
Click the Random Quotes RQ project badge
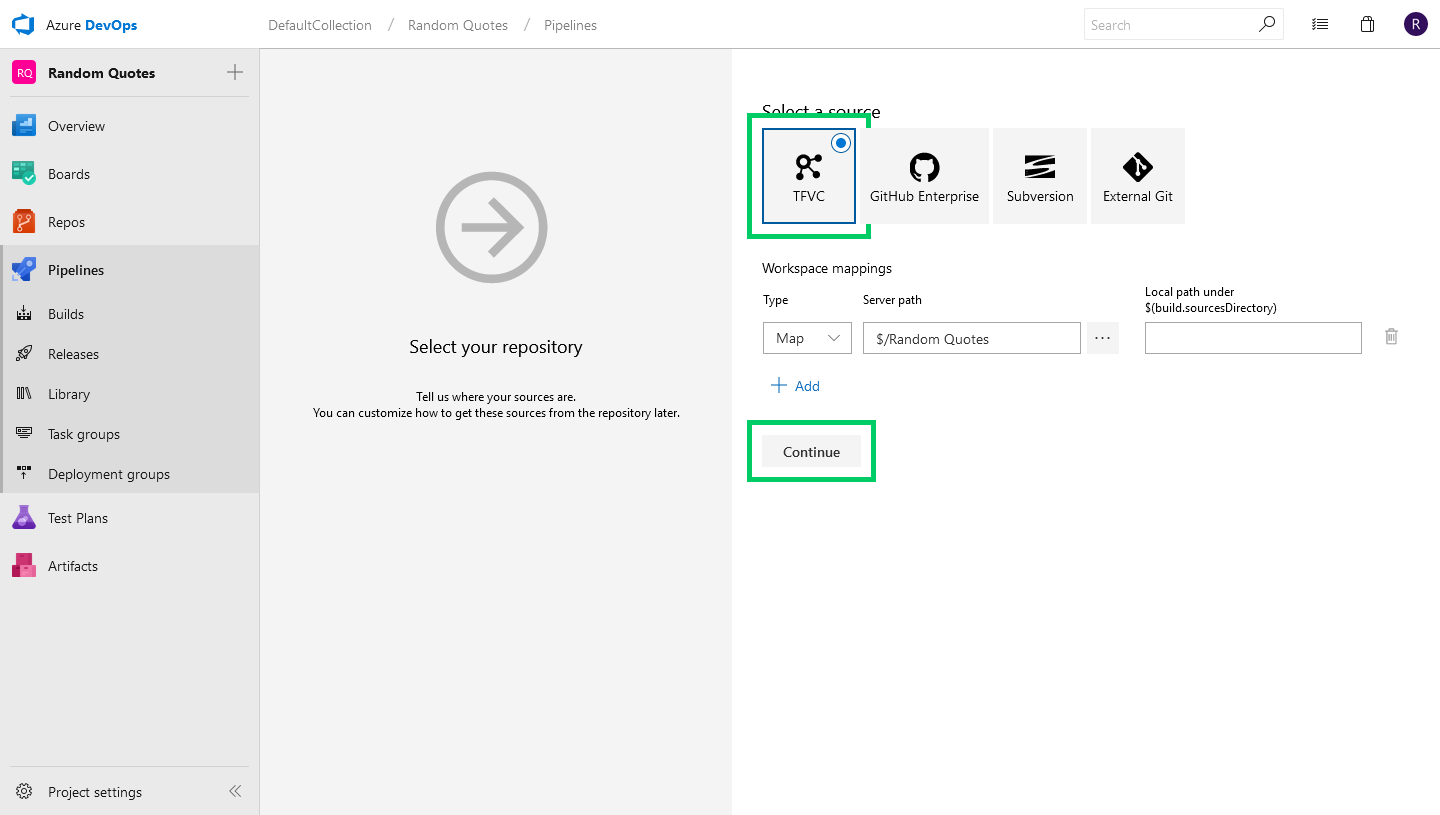(x=24, y=73)
